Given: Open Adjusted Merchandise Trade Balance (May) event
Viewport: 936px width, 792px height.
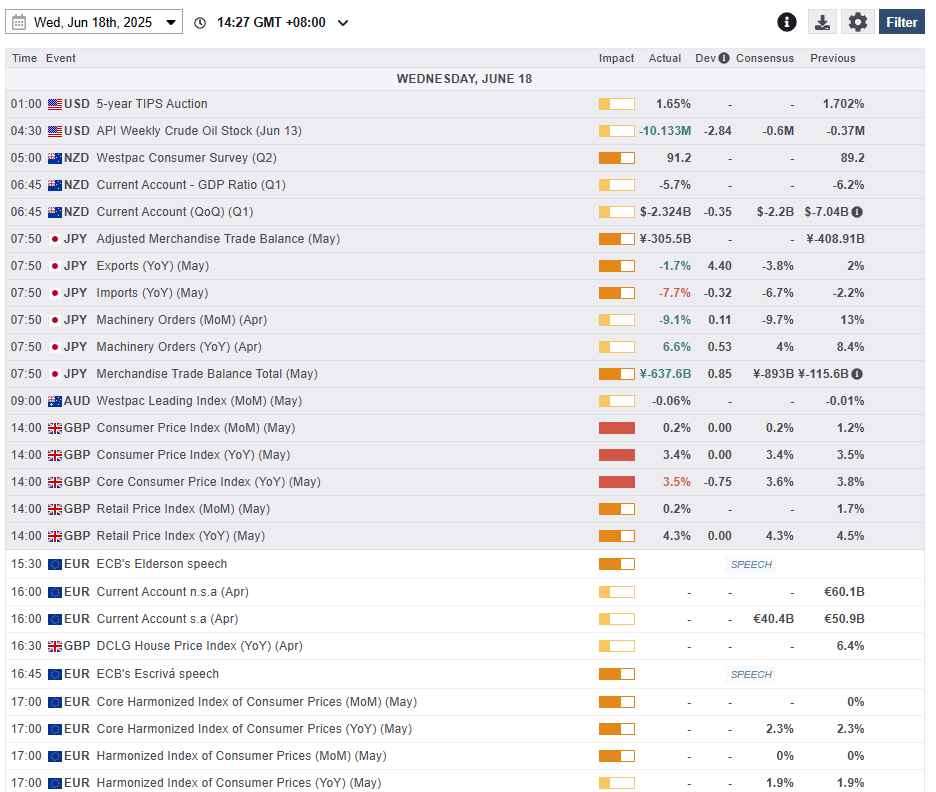Looking at the screenshot, I should click(218, 239).
